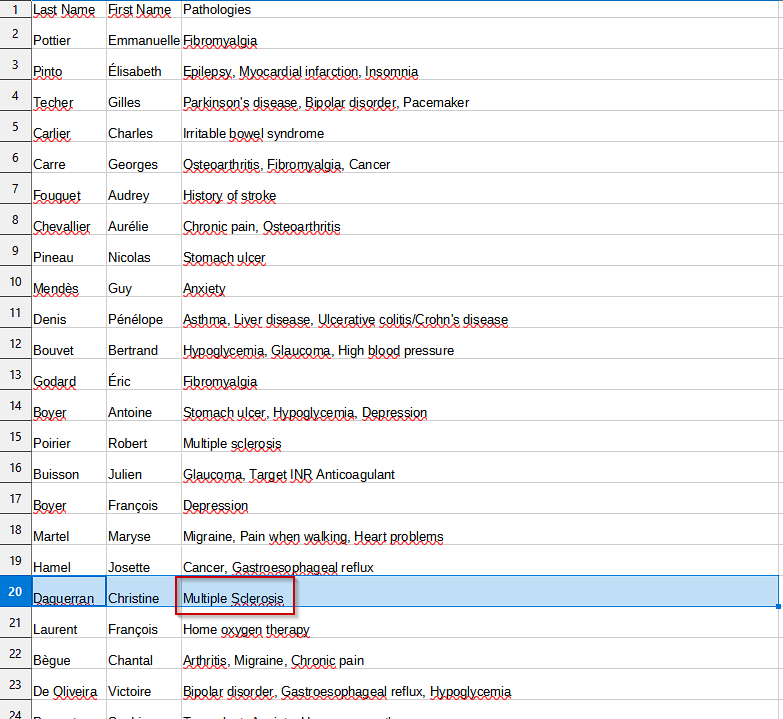Image resolution: width=783 pixels, height=719 pixels.
Task: Click the row 1 header
Action: [x=15, y=8]
